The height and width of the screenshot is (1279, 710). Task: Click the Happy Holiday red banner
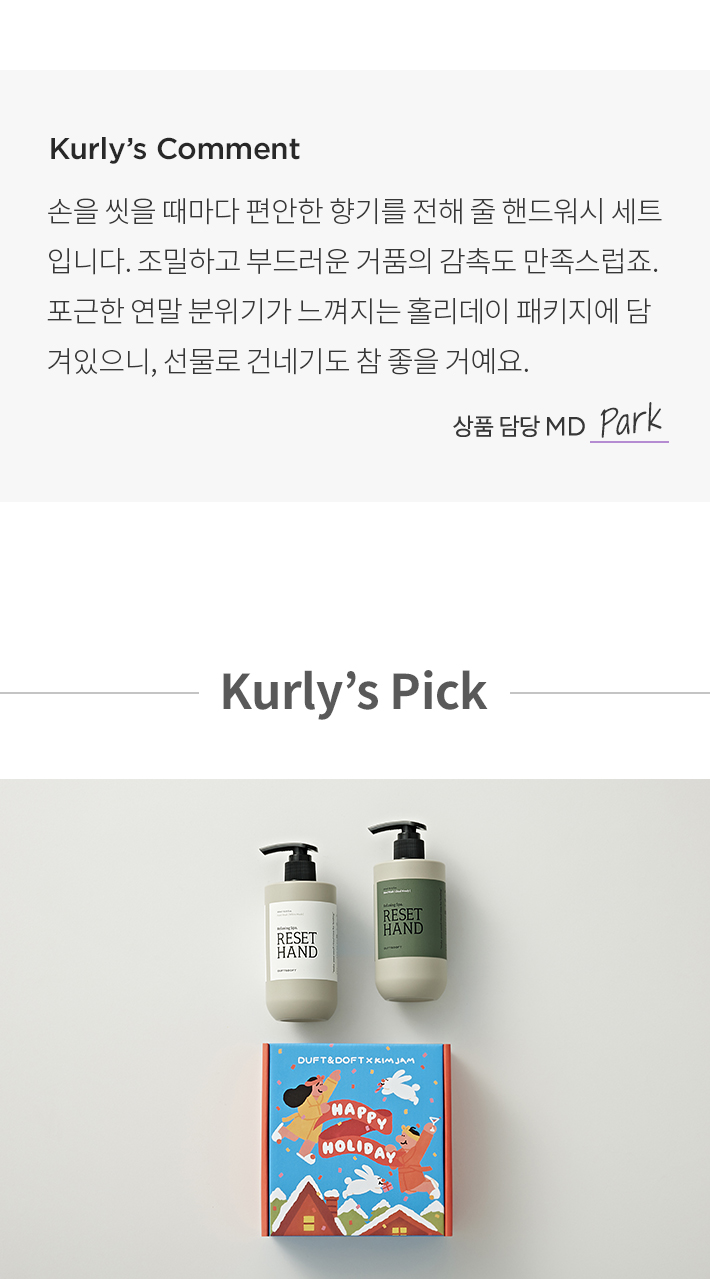357,1131
